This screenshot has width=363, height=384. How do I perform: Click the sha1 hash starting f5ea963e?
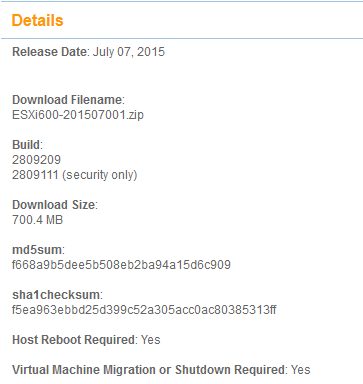point(144,310)
